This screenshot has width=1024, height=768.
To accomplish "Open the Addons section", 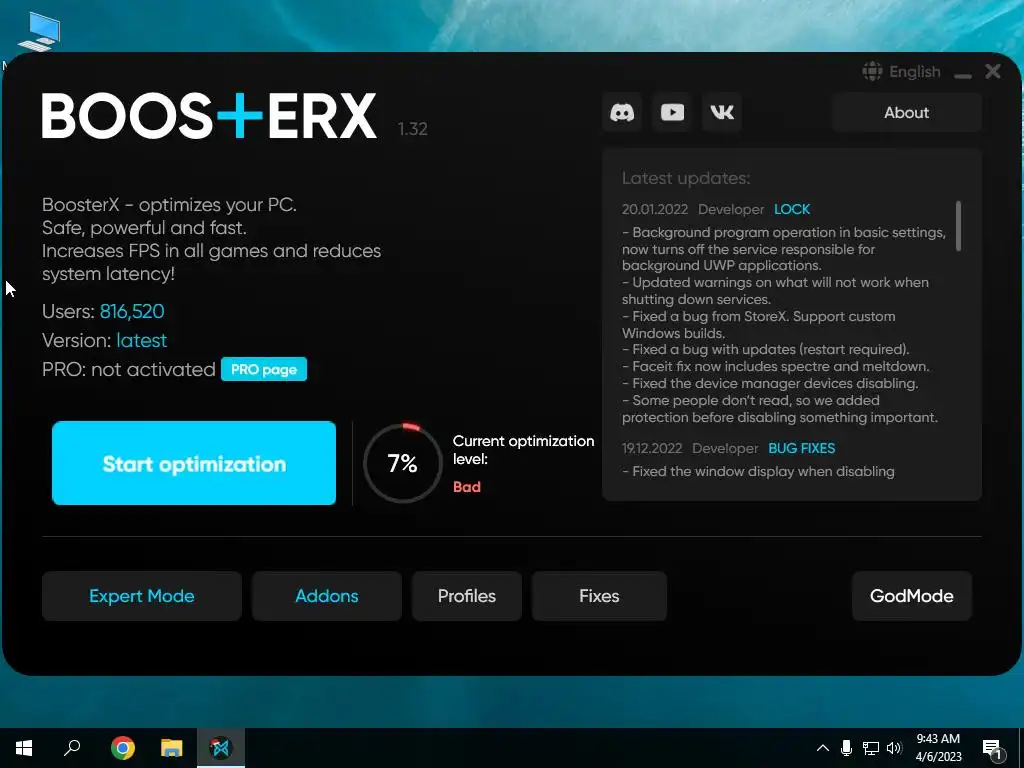I will 327,596.
